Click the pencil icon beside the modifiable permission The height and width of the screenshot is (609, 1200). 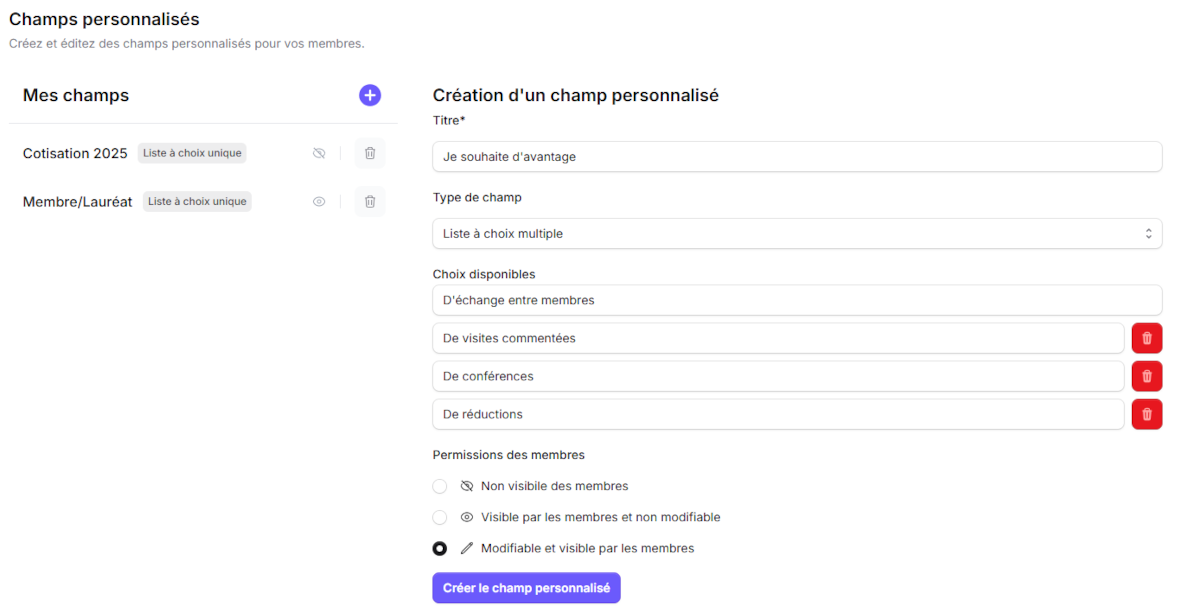466,548
